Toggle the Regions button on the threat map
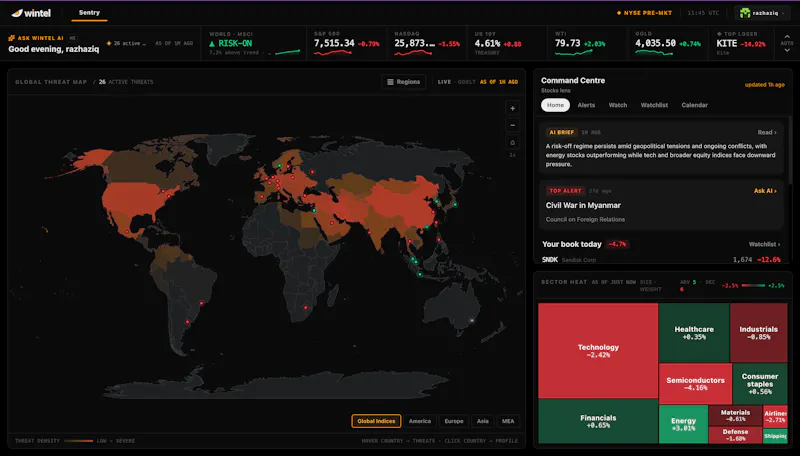 (404, 82)
